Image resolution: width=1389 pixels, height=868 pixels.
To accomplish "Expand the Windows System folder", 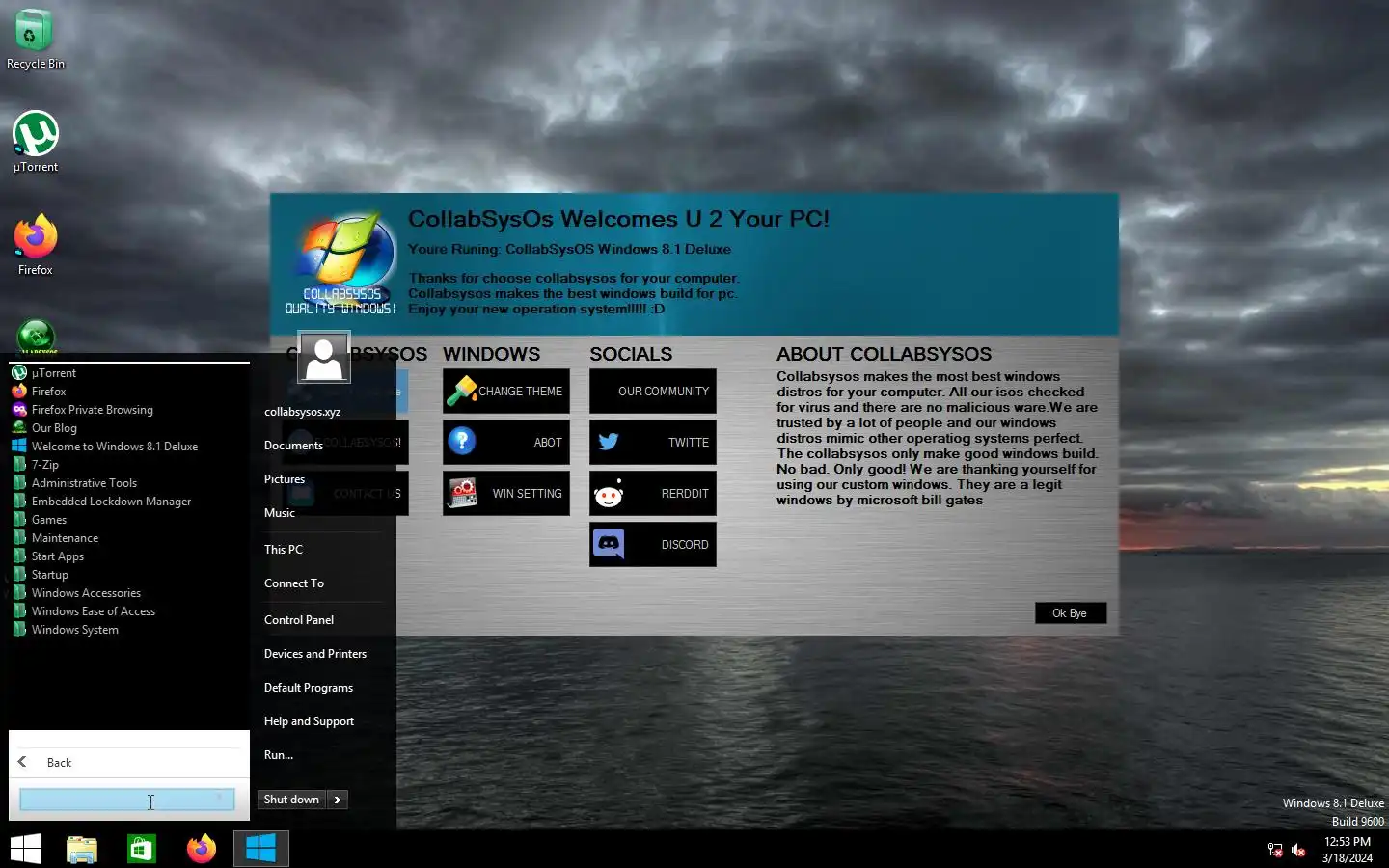I will coord(129,630).
